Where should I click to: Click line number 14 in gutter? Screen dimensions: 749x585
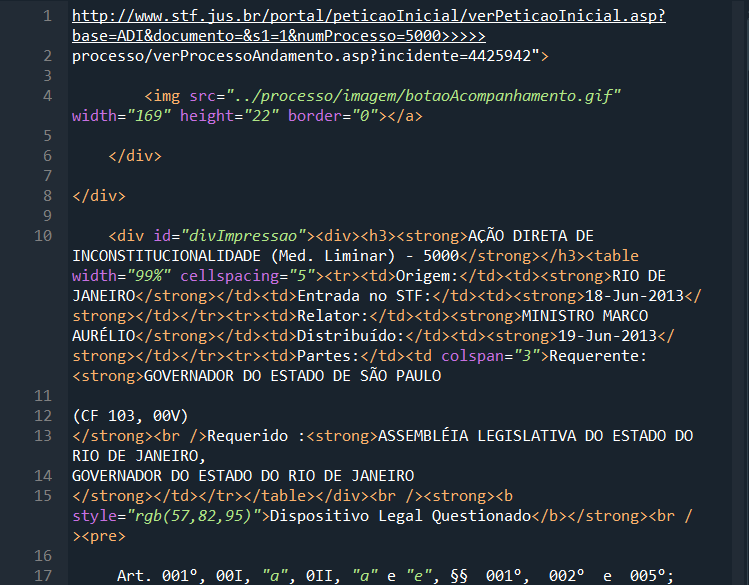pyautogui.click(x=43, y=476)
